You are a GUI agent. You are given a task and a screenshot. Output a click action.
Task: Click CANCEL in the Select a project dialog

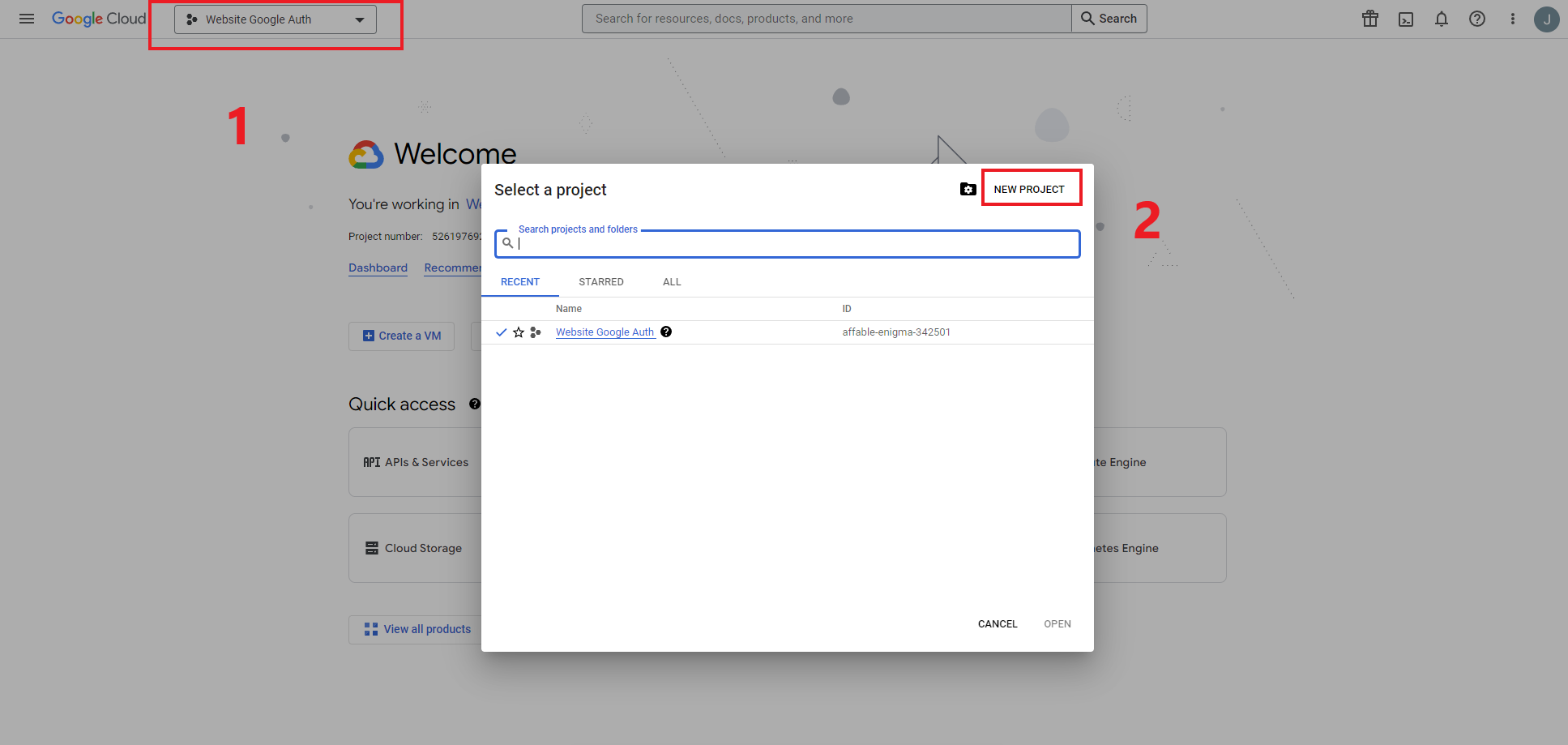(x=998, y=624)
